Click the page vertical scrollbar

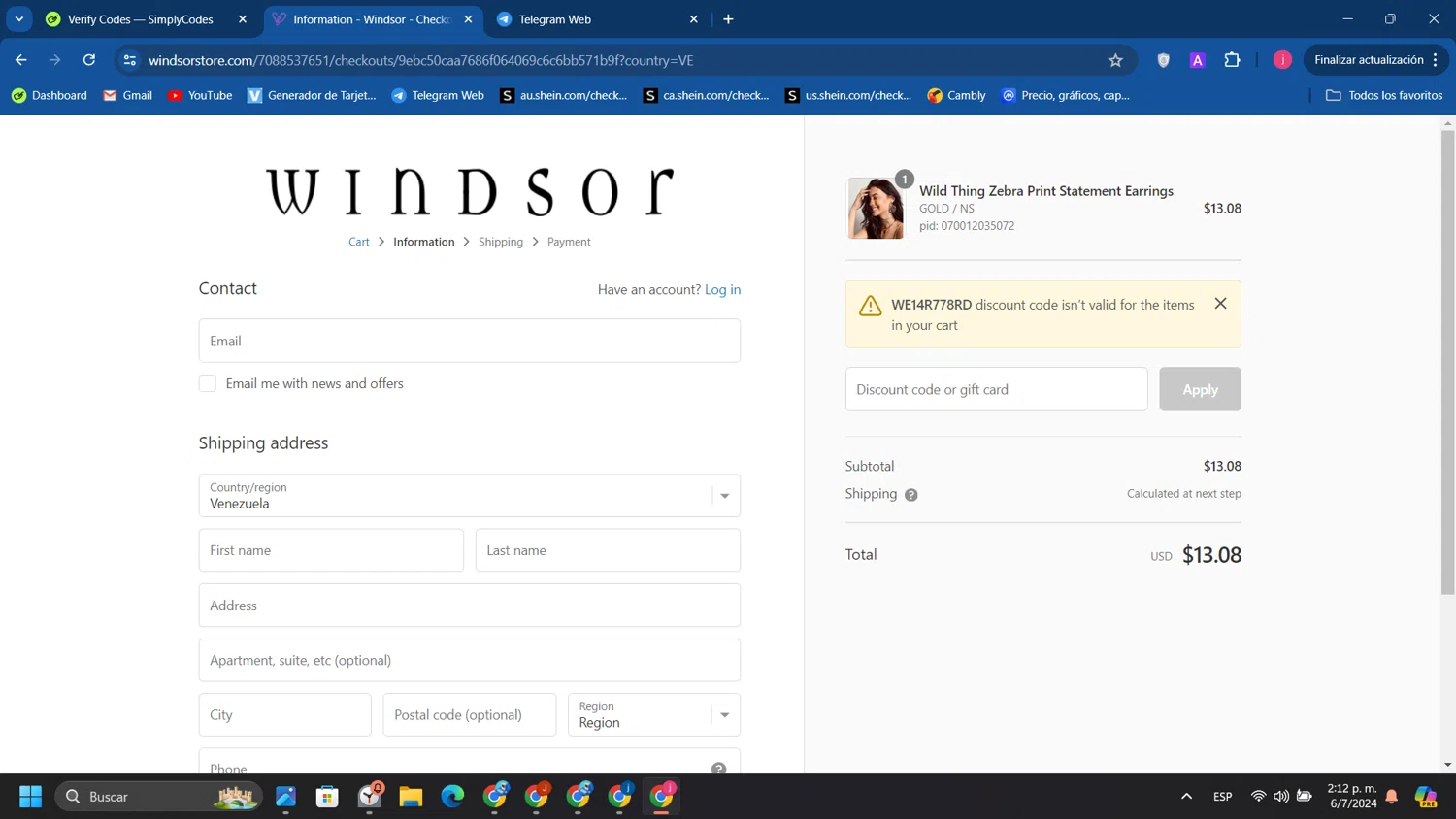click(1447, 362)
